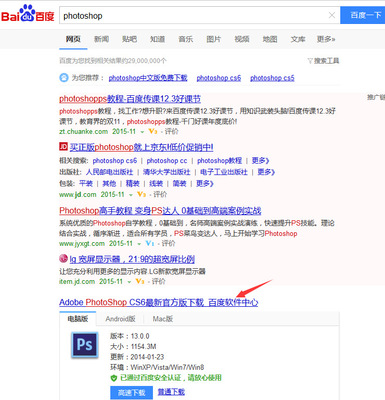The width and height of the screenshot is (385, 400).
Task: Select publisher 电子工业出版社
Action: 224,172
